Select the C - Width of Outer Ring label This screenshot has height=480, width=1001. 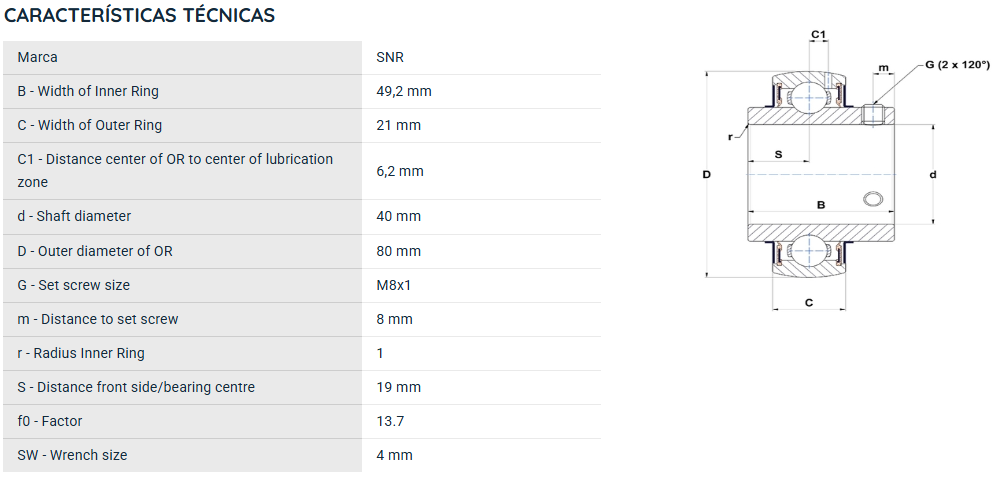89,125
